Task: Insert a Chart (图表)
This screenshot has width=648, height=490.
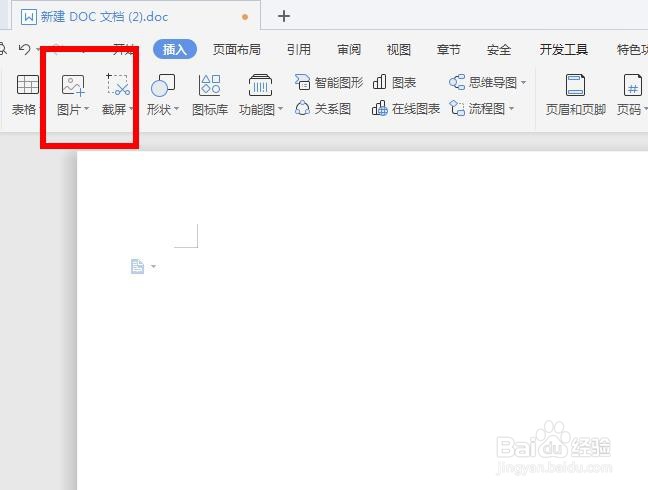Action: tap(394, 83)
